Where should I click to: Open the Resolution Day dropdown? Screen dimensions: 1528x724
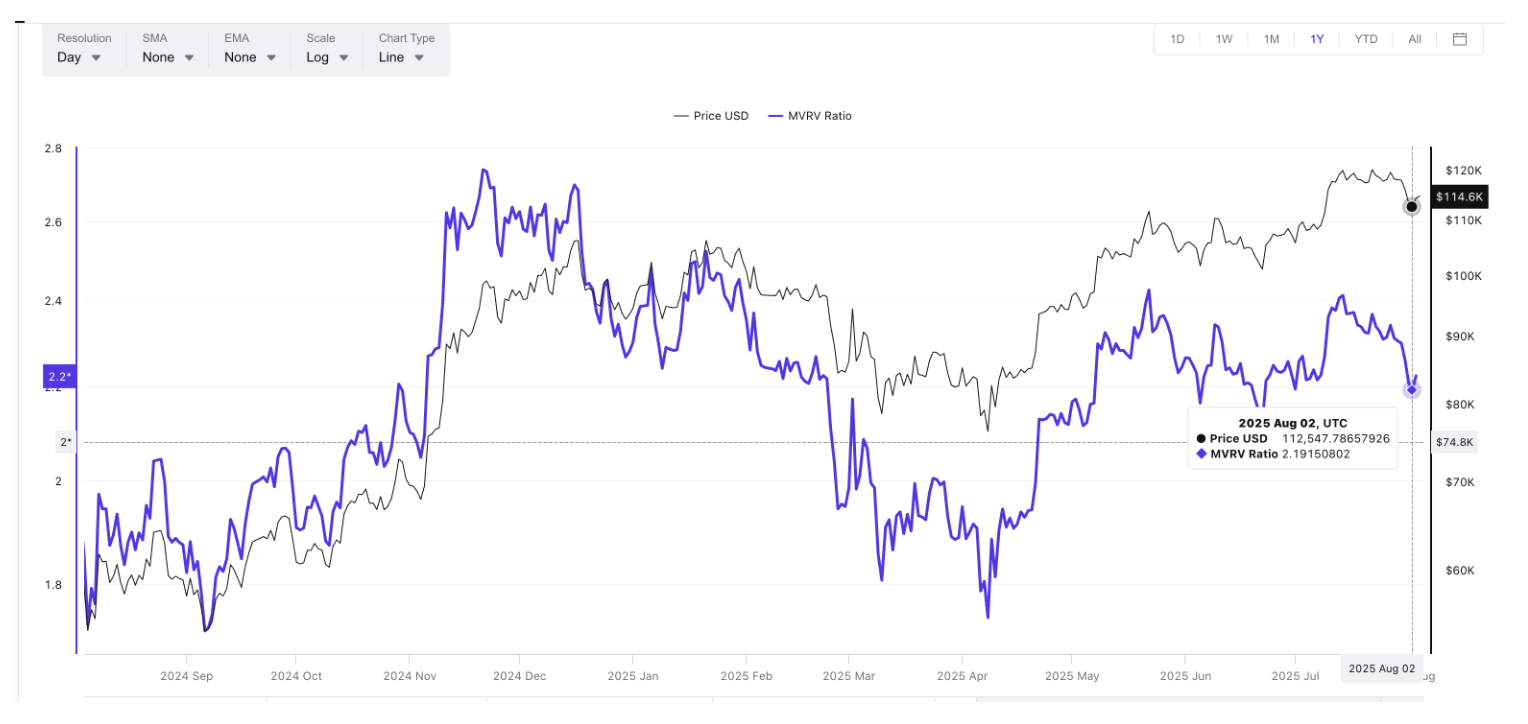pos(79,57)
